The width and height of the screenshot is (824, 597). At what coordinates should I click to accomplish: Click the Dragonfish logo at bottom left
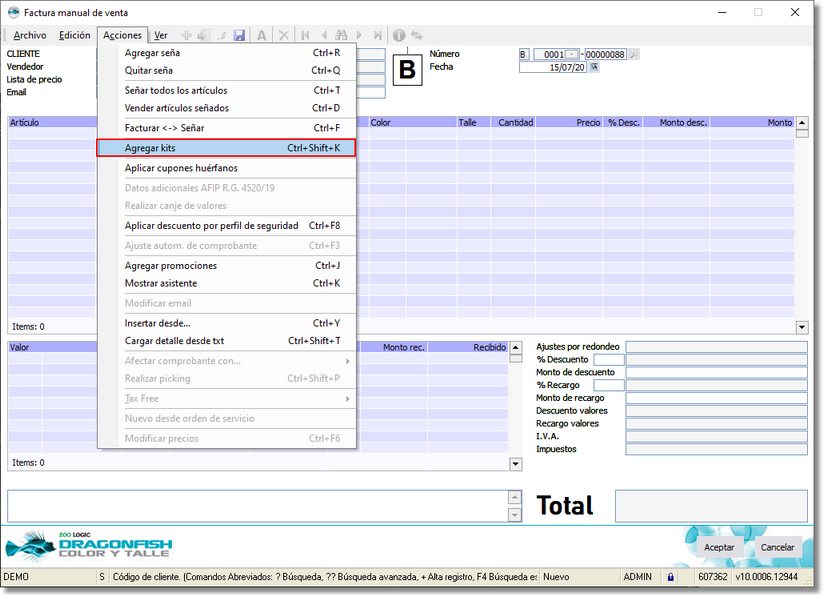point(90,545)
